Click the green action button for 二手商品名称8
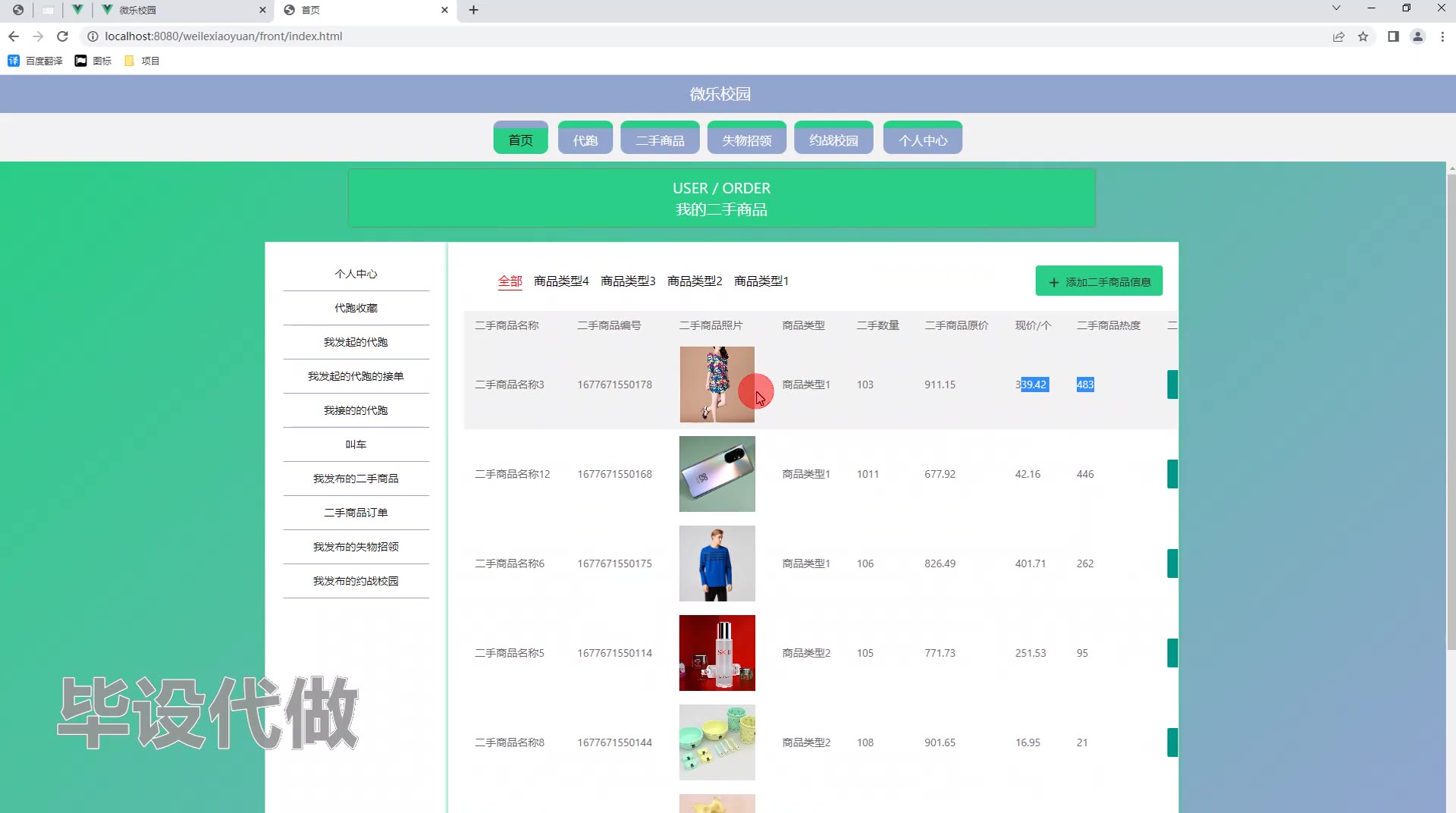The width and height of the screenshot is (1456, 813). 1172,742
